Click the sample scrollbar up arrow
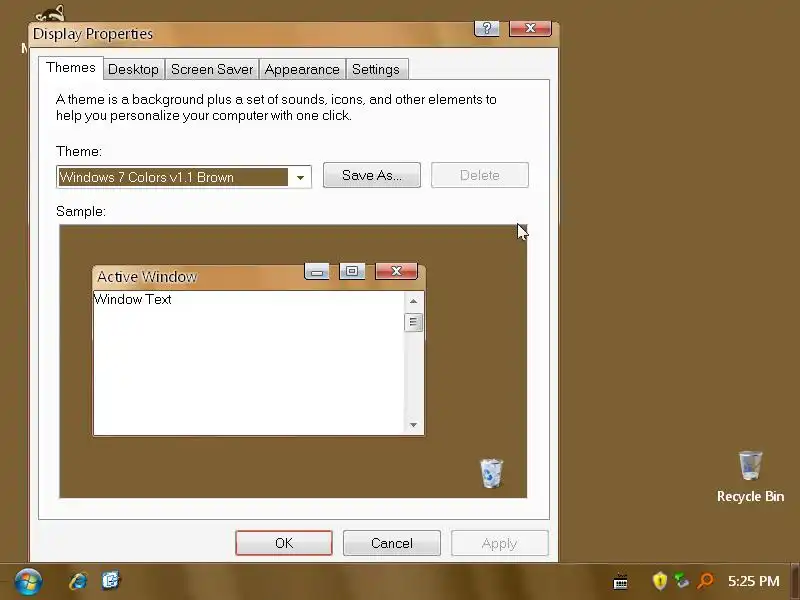This screenshot has height=600, width=800. [x=413, y=301]
